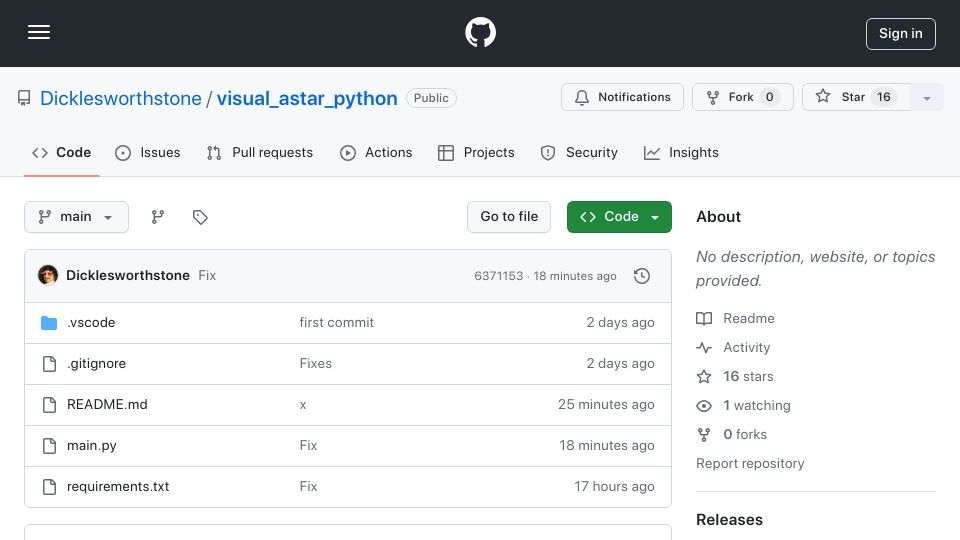View tags via the tag icon
The image size is (960, 540).
(200, 217)
